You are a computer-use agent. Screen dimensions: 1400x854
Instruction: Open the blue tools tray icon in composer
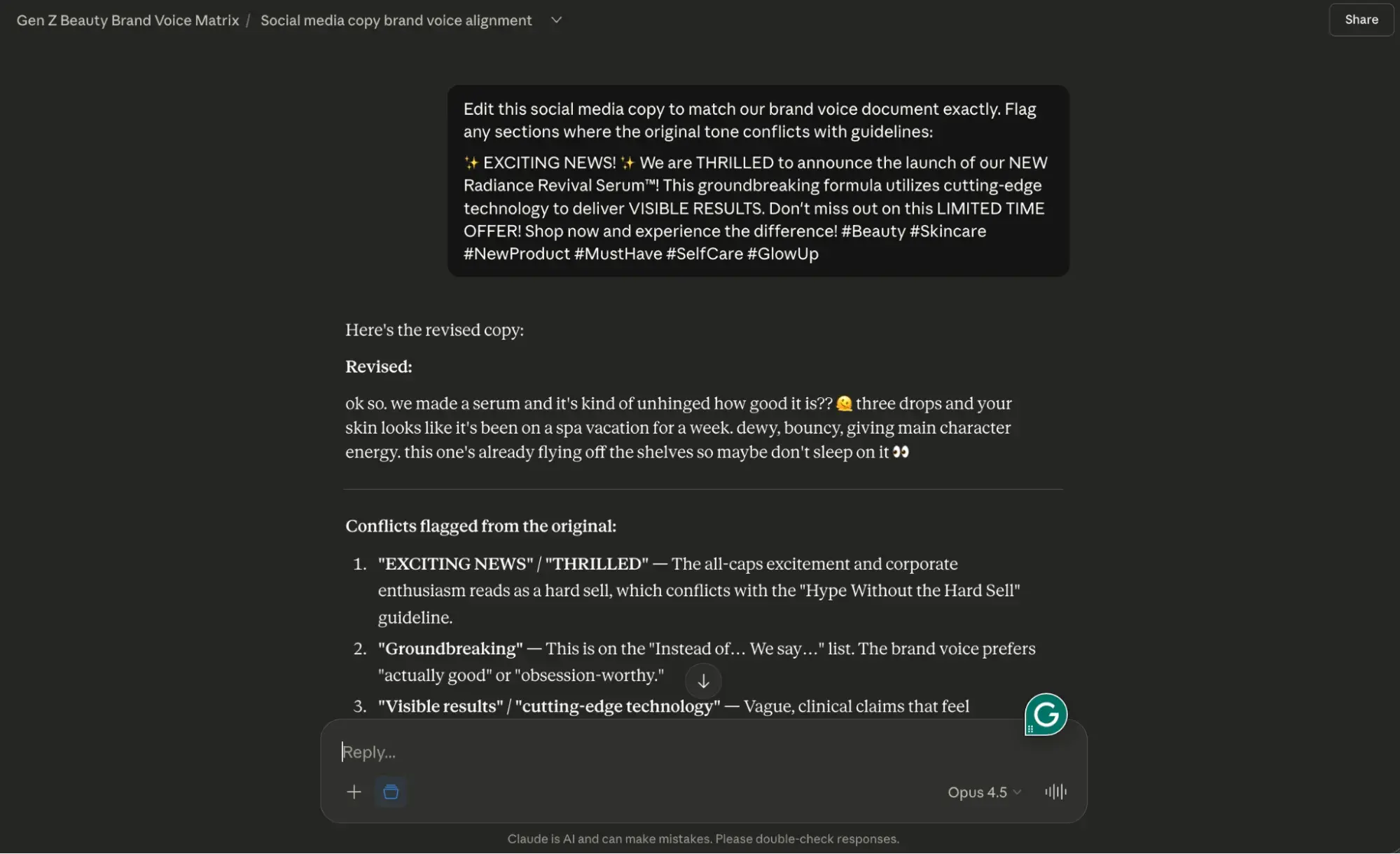click(x=390, y=792)
